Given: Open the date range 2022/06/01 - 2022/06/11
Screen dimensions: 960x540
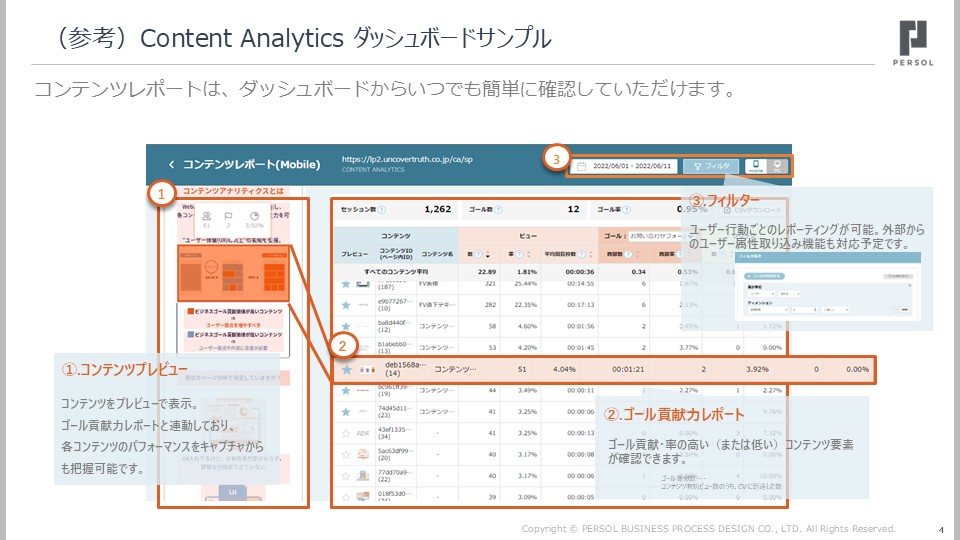Looking at the screenshot, I should pyautogui.click(x=624, y=166).
